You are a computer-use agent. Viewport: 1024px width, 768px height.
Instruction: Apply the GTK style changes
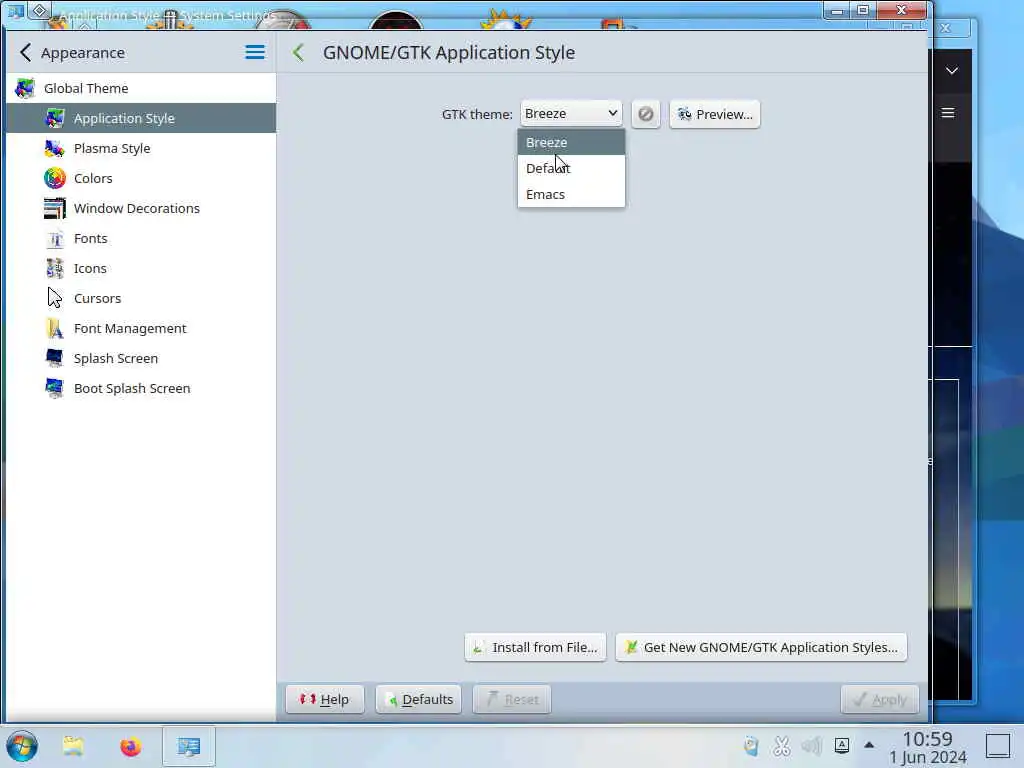point(880,699)
